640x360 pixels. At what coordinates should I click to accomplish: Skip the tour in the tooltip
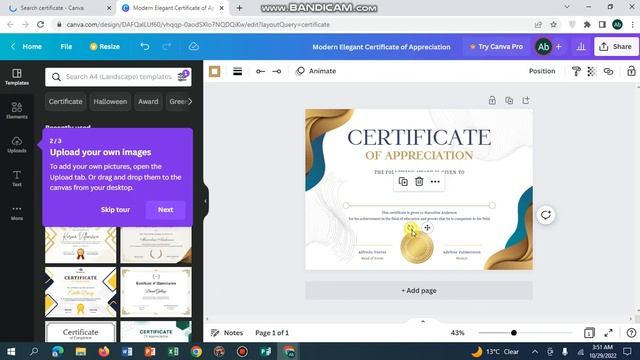[x=115, y=209]
